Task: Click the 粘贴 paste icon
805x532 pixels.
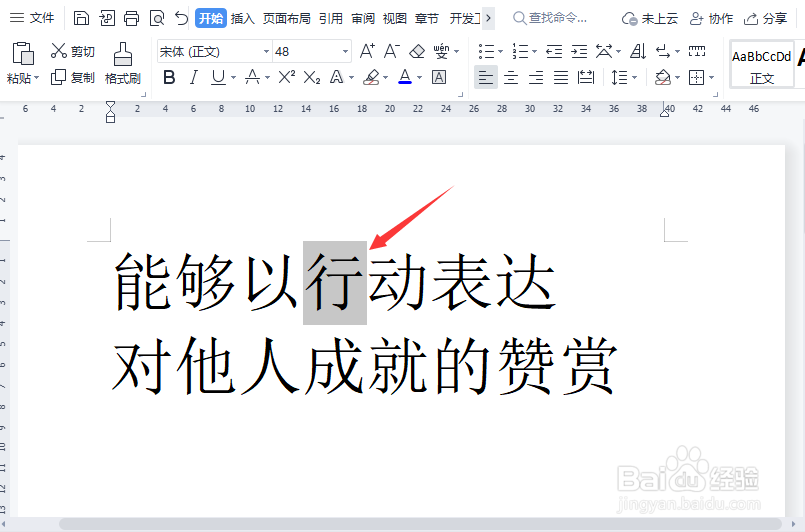Action: [x=23, y=53]
